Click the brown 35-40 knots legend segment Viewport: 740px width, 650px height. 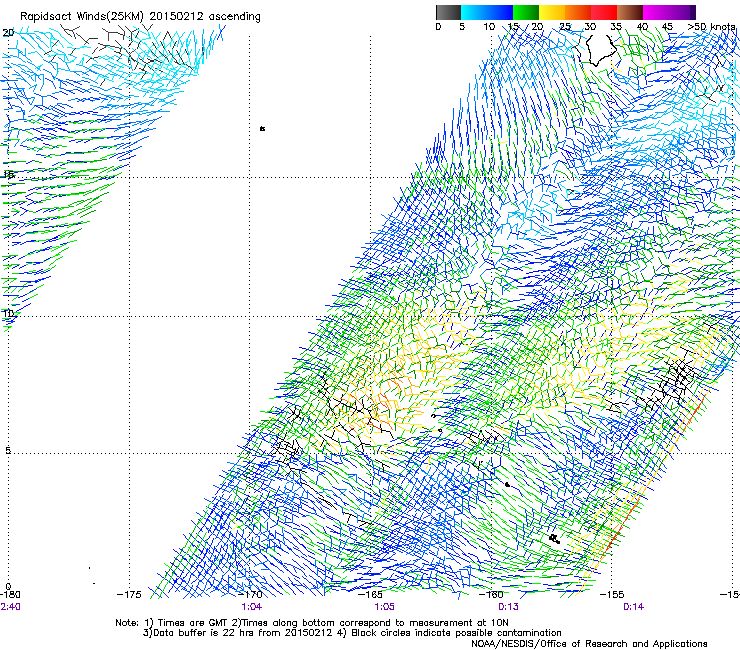630,12
